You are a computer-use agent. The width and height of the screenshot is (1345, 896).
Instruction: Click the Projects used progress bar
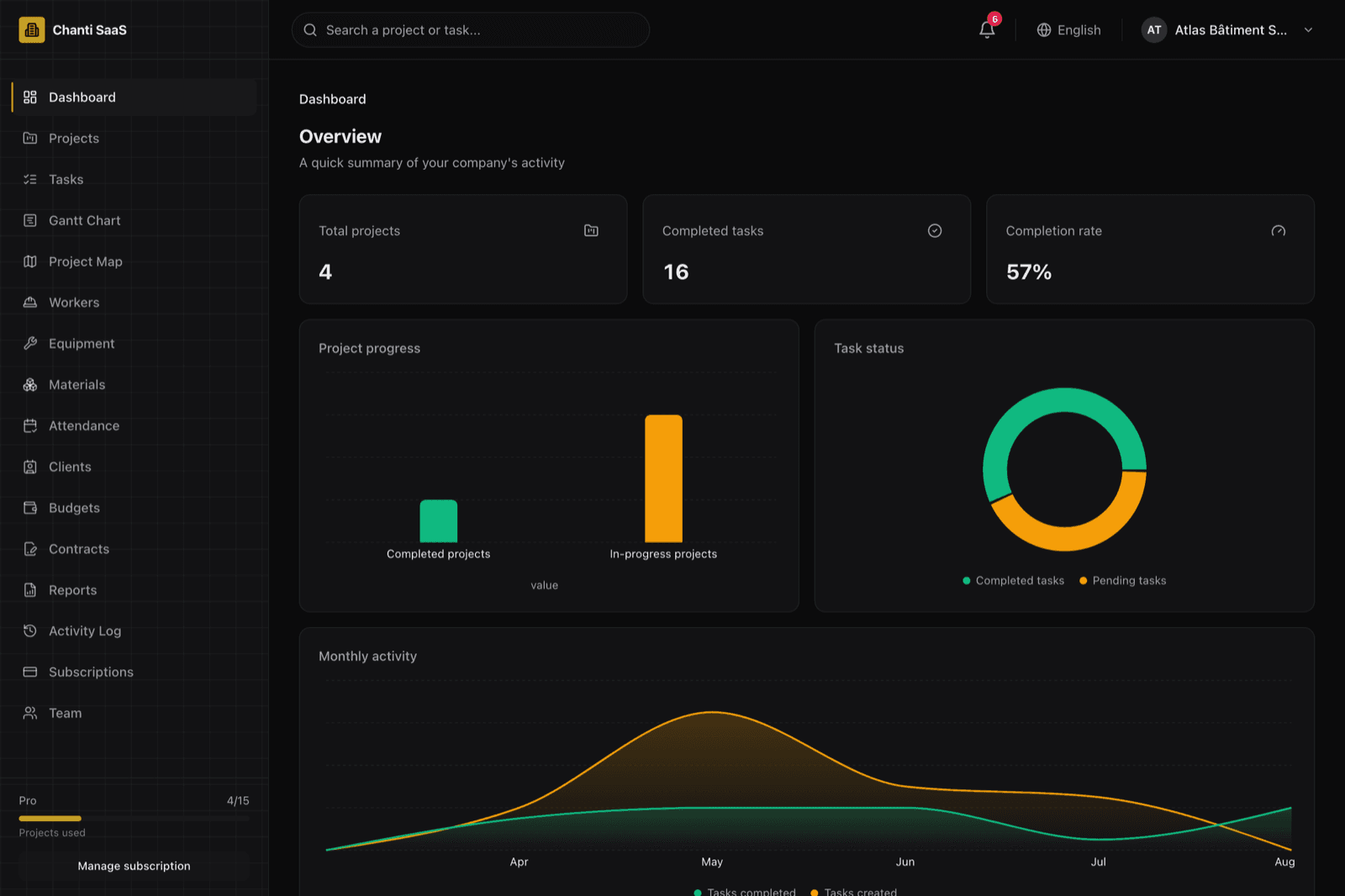click(x=134, y=819)
